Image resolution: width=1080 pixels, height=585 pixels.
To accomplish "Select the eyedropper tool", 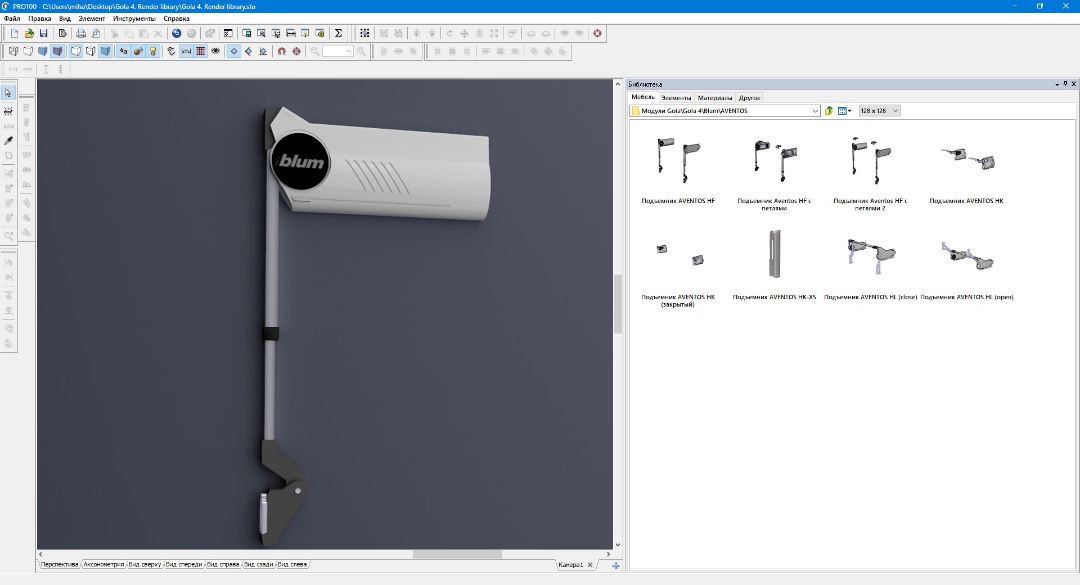I will (x=8, y=141).
